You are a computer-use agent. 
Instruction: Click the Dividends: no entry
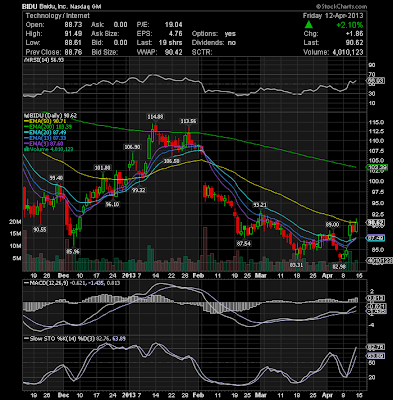(x=214, y=43)
